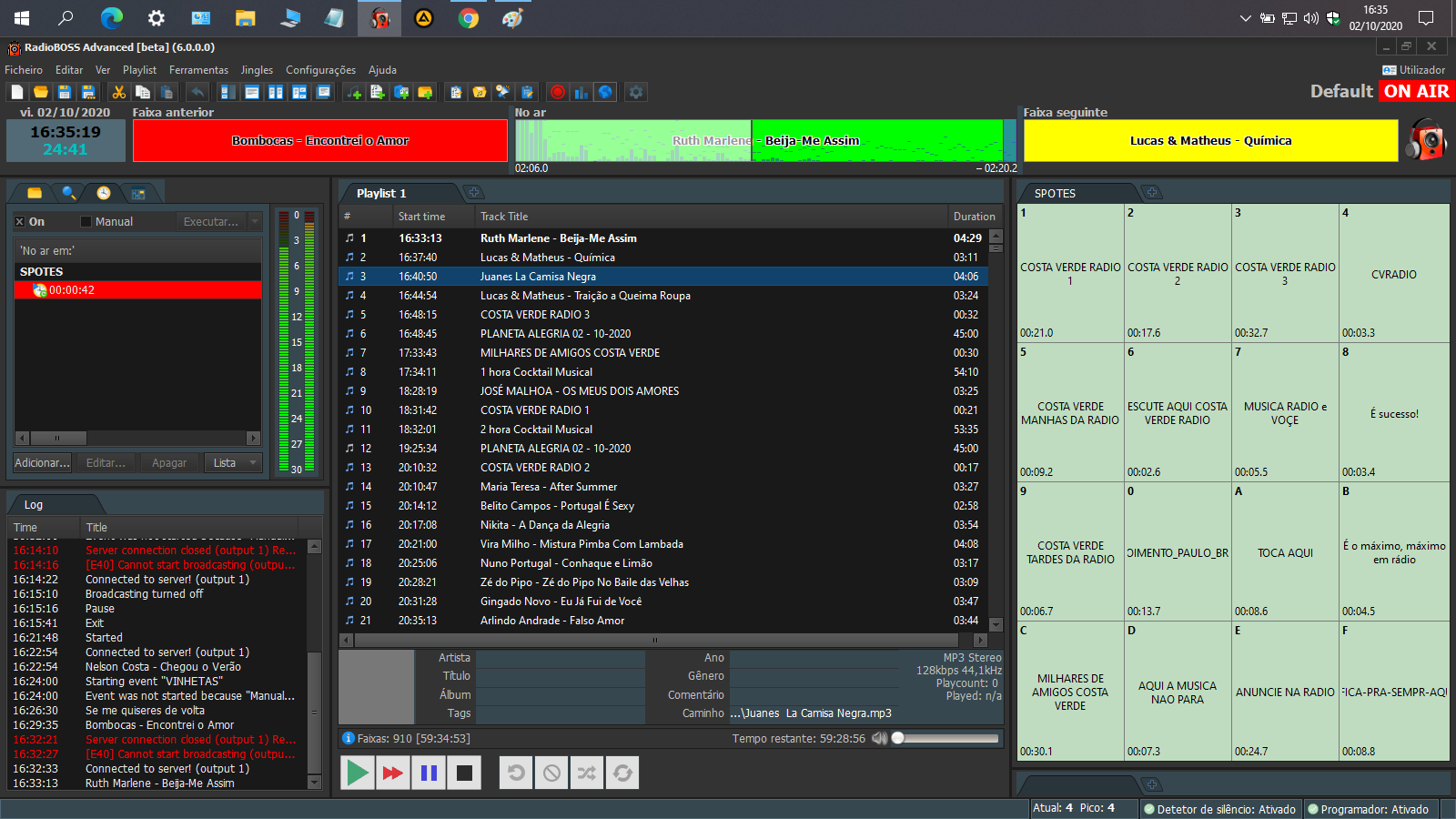Screen dimensions: 1456x819
Task: Open the Configurações menu
Action: click(x=320, y=70)
